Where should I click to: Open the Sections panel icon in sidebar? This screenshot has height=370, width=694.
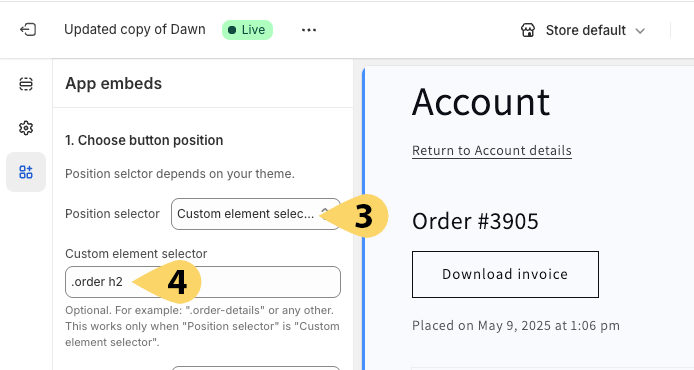tap(26, 84)
